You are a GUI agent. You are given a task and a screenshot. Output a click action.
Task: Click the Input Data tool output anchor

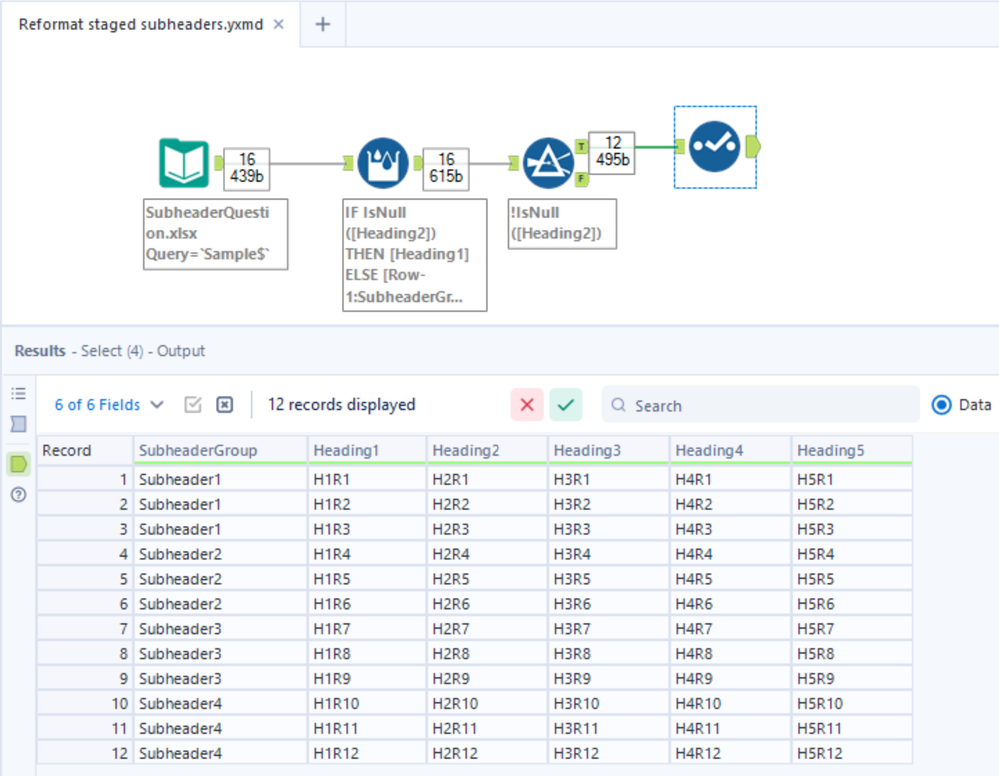219,163
